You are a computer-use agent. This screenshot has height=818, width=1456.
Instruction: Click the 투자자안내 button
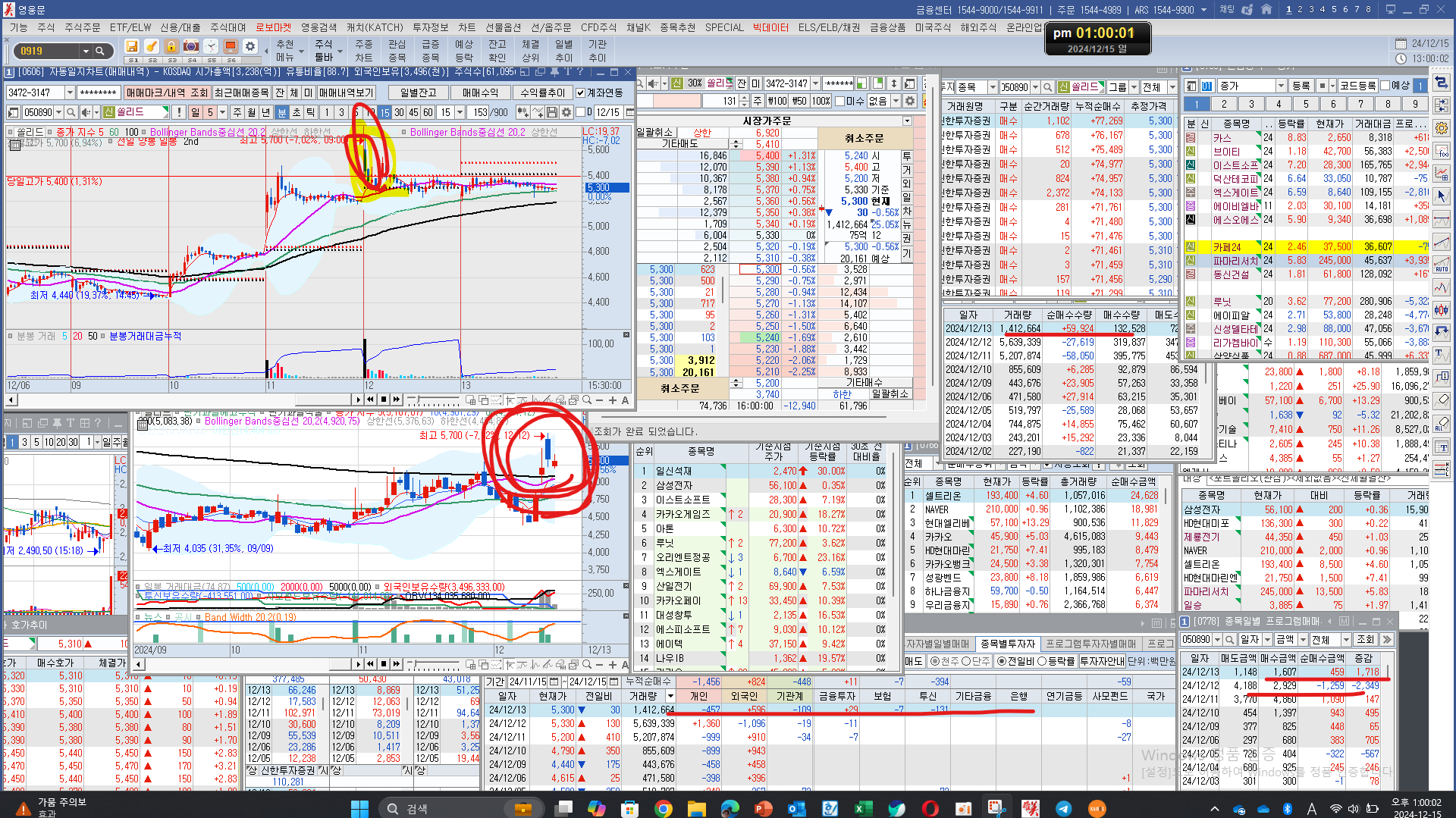point(1102,661)
